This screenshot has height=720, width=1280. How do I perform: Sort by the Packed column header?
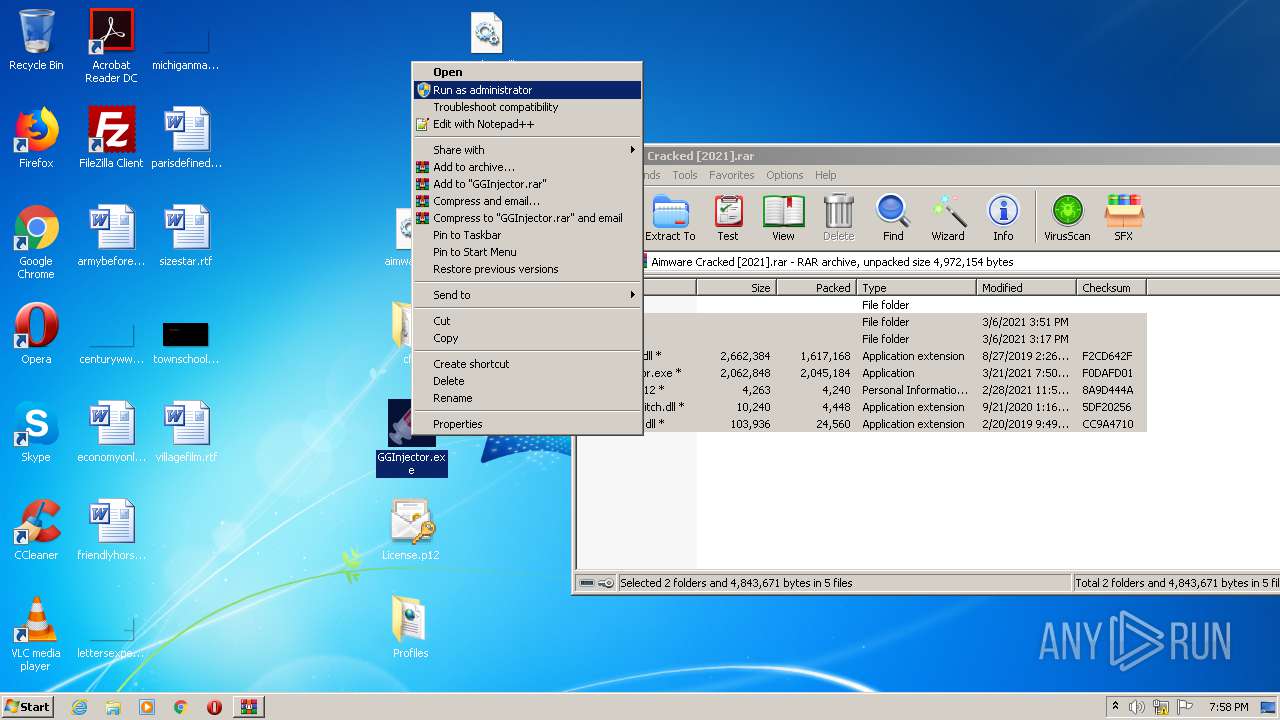click(x=816, y=288)
